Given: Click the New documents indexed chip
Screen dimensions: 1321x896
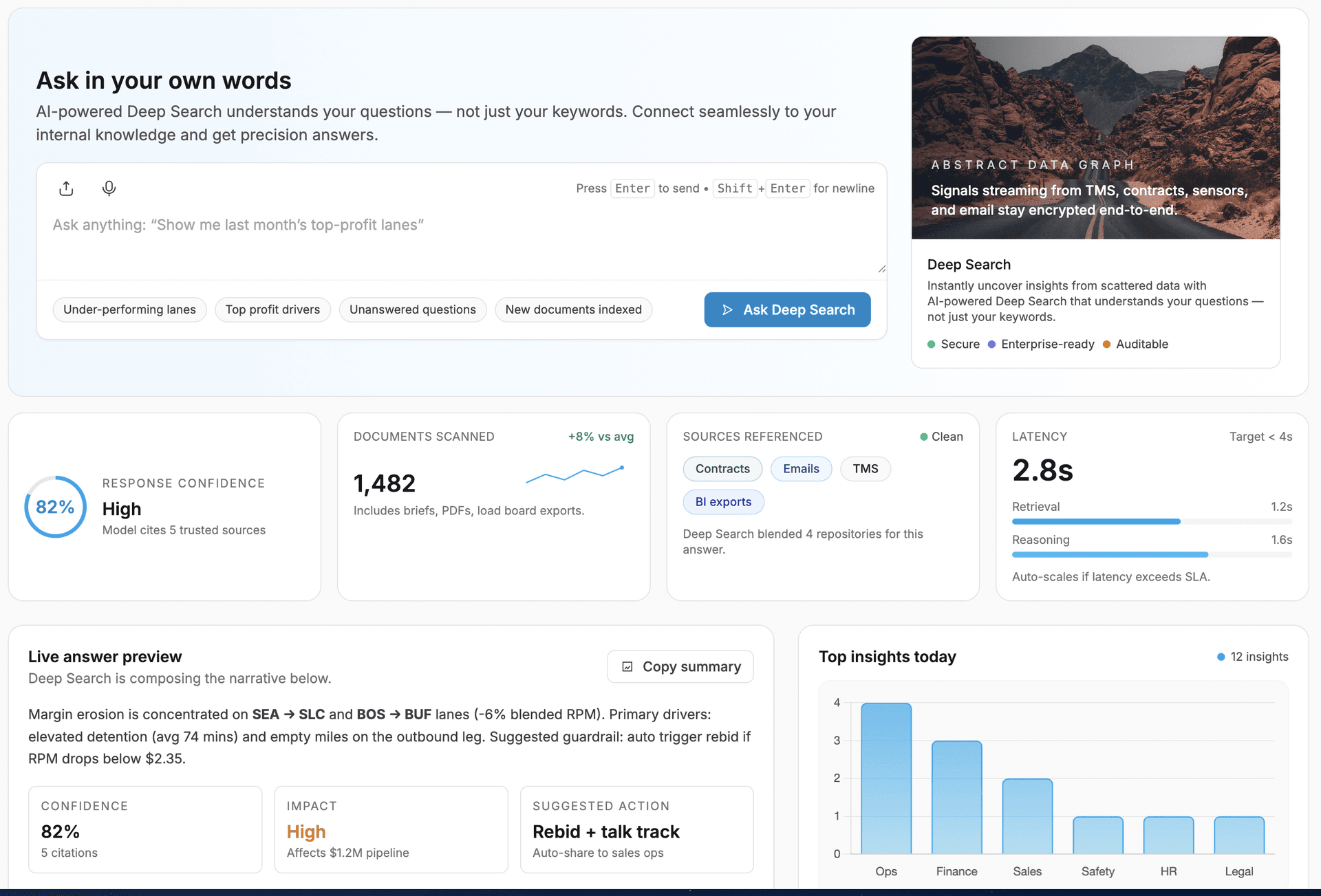Looking at the screenshot, I should (x=573, y=309).
